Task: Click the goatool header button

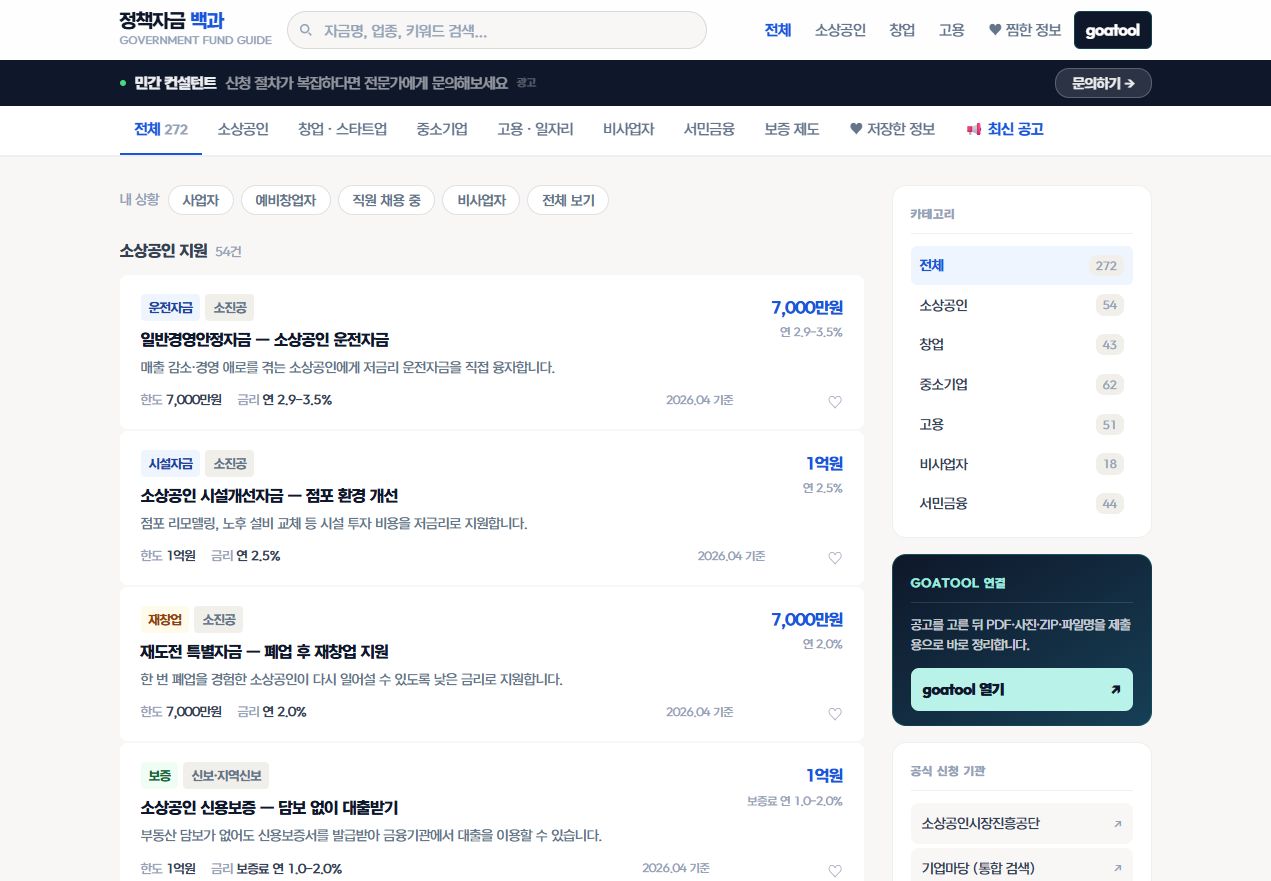Action: pos(1113,30)
